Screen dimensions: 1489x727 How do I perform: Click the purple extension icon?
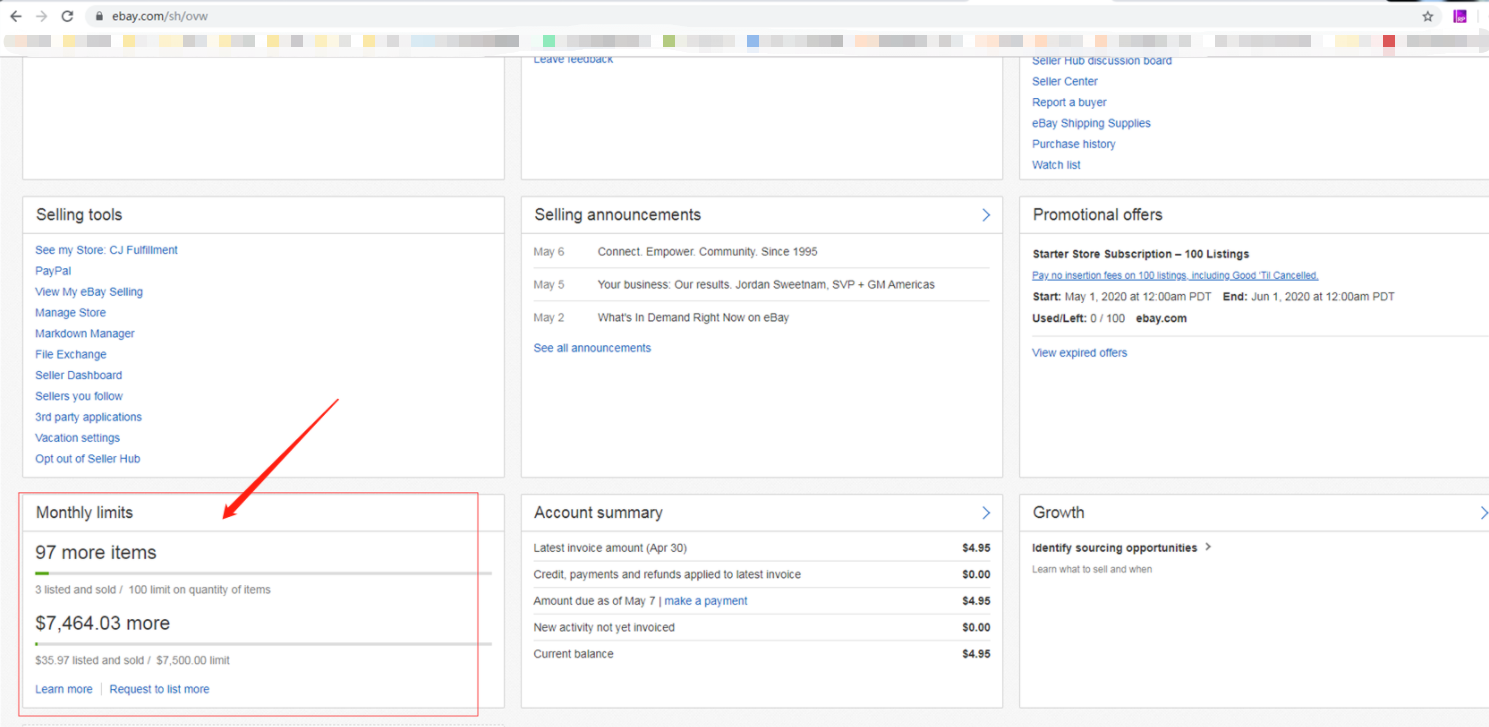1460,16
